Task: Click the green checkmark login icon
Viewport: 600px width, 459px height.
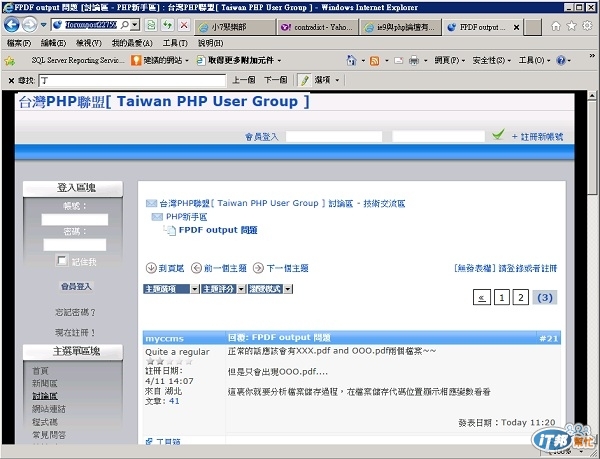Action: 498,134
